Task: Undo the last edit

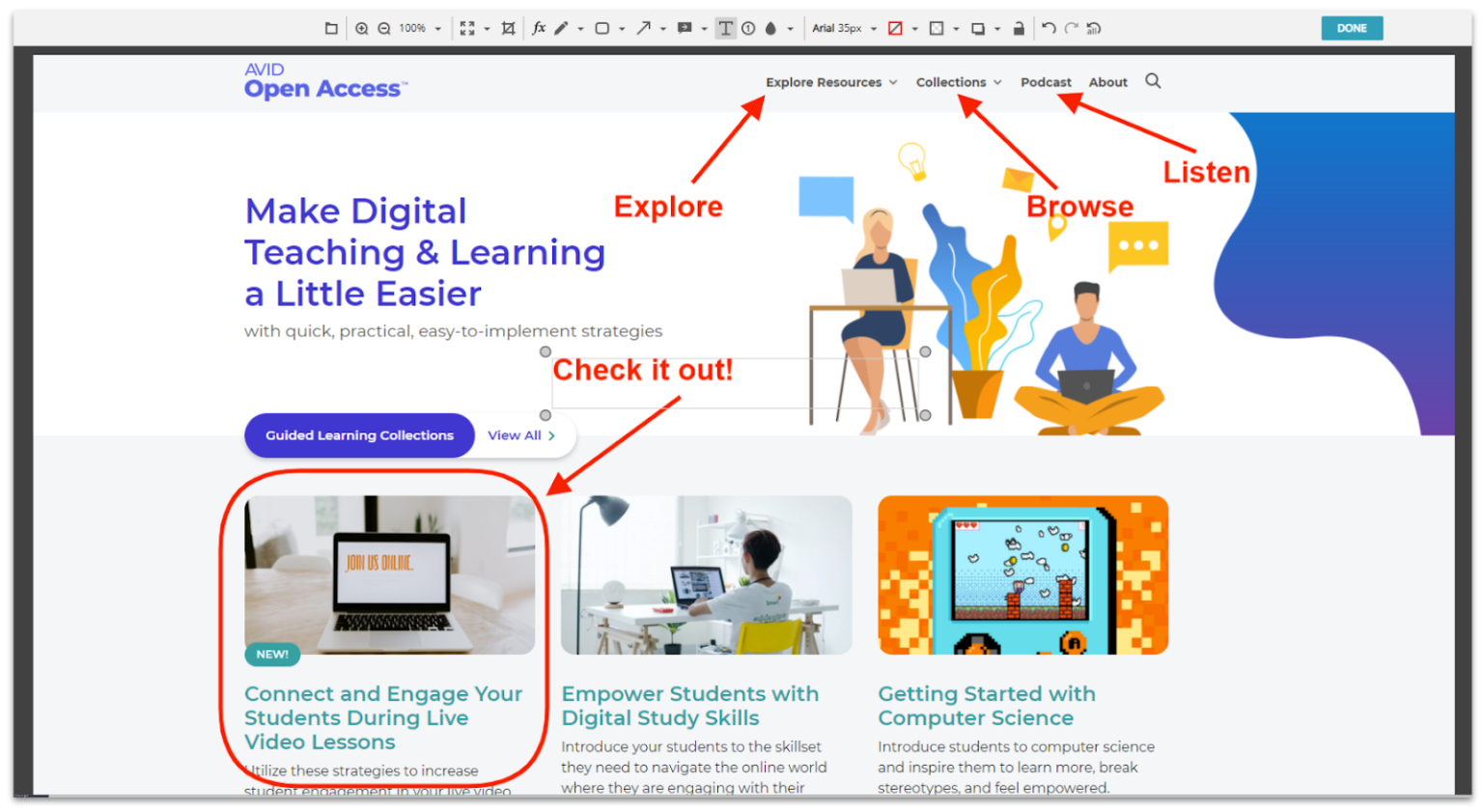Action: tap(1049, 29)
